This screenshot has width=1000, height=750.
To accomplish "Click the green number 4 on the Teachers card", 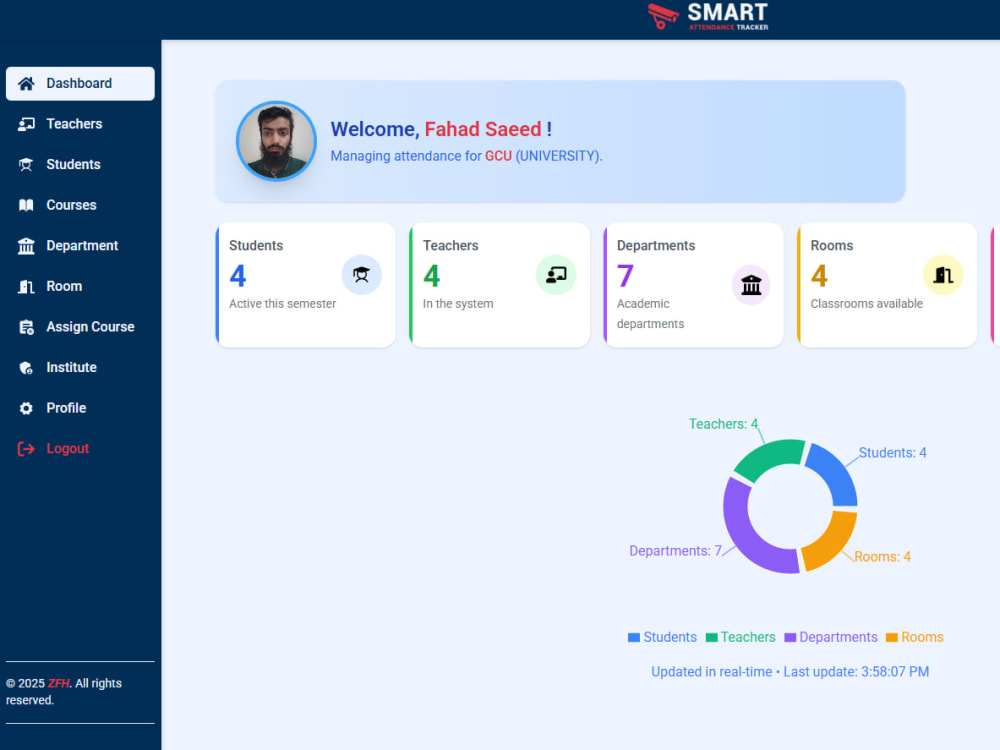I will click(x=431, y=276).
